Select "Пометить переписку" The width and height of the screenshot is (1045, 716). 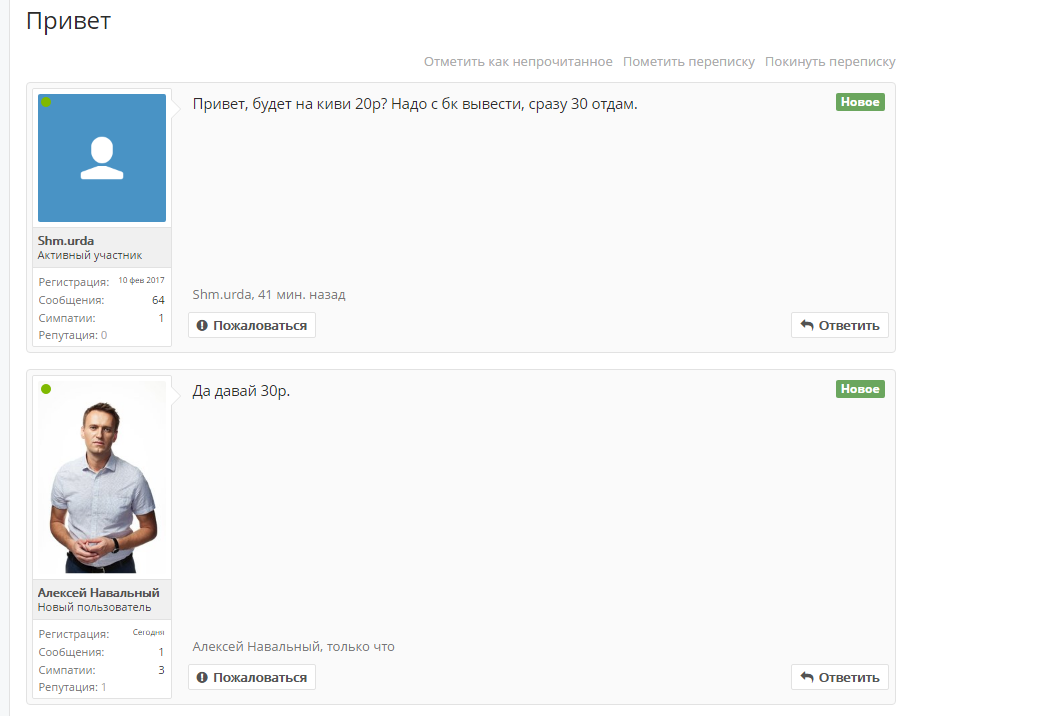point(688,61)
